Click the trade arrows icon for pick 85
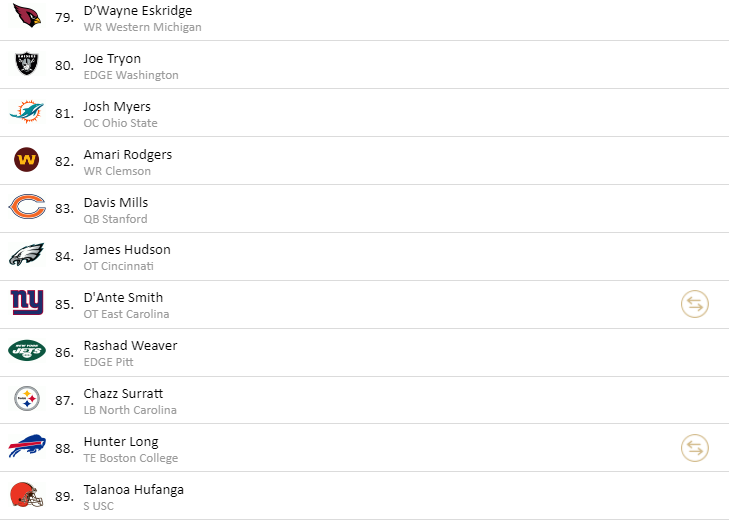The image size is (729, 521). (695, 304)
